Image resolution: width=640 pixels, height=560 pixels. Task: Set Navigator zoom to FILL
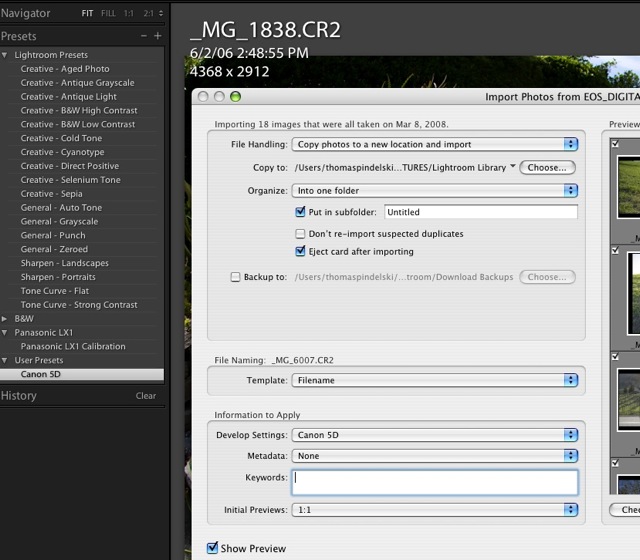(108, 13)
